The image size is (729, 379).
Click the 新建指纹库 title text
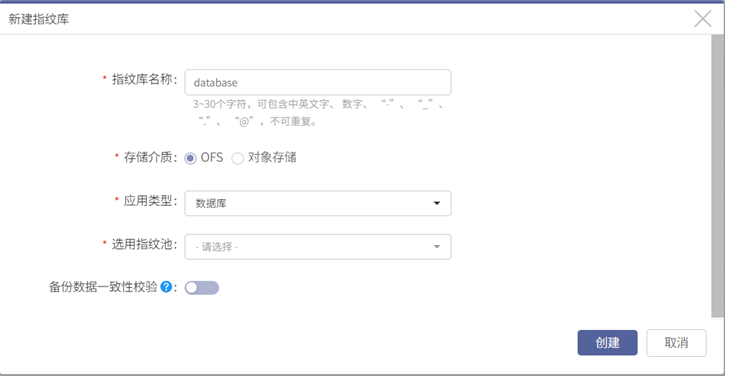39,19
